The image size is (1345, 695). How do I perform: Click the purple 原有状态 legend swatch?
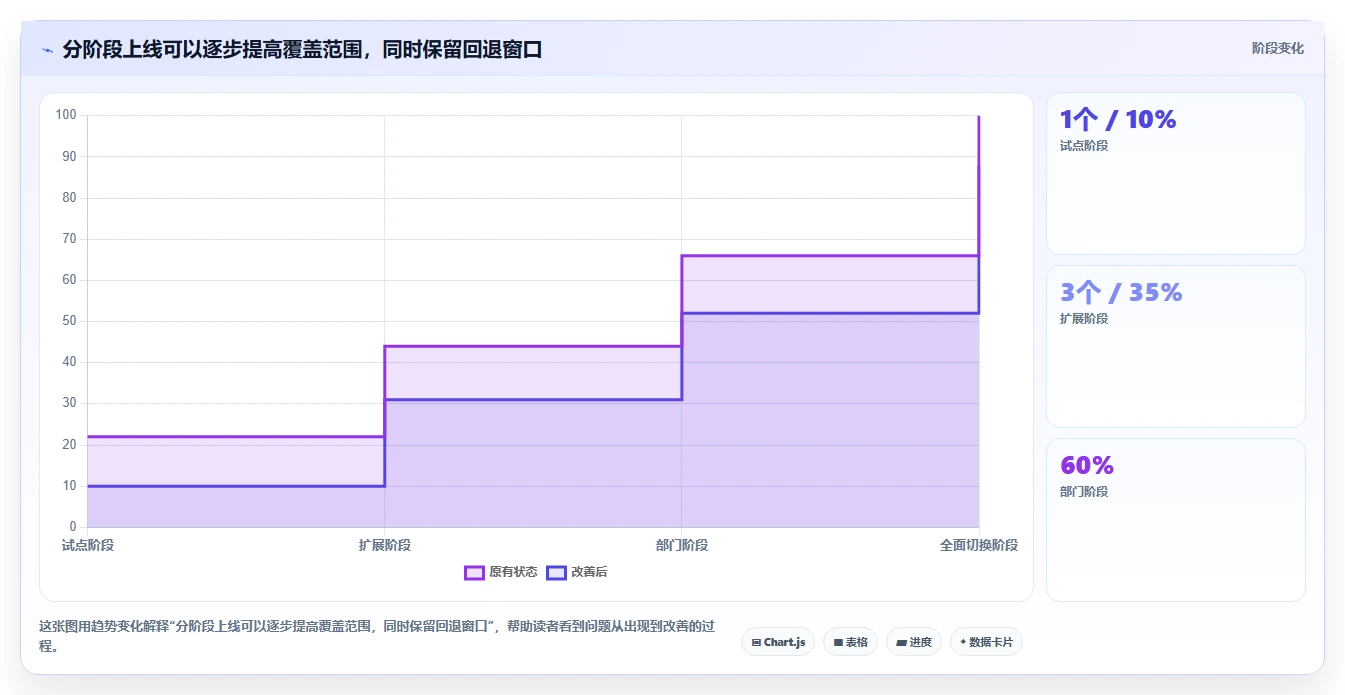(474, 572)
